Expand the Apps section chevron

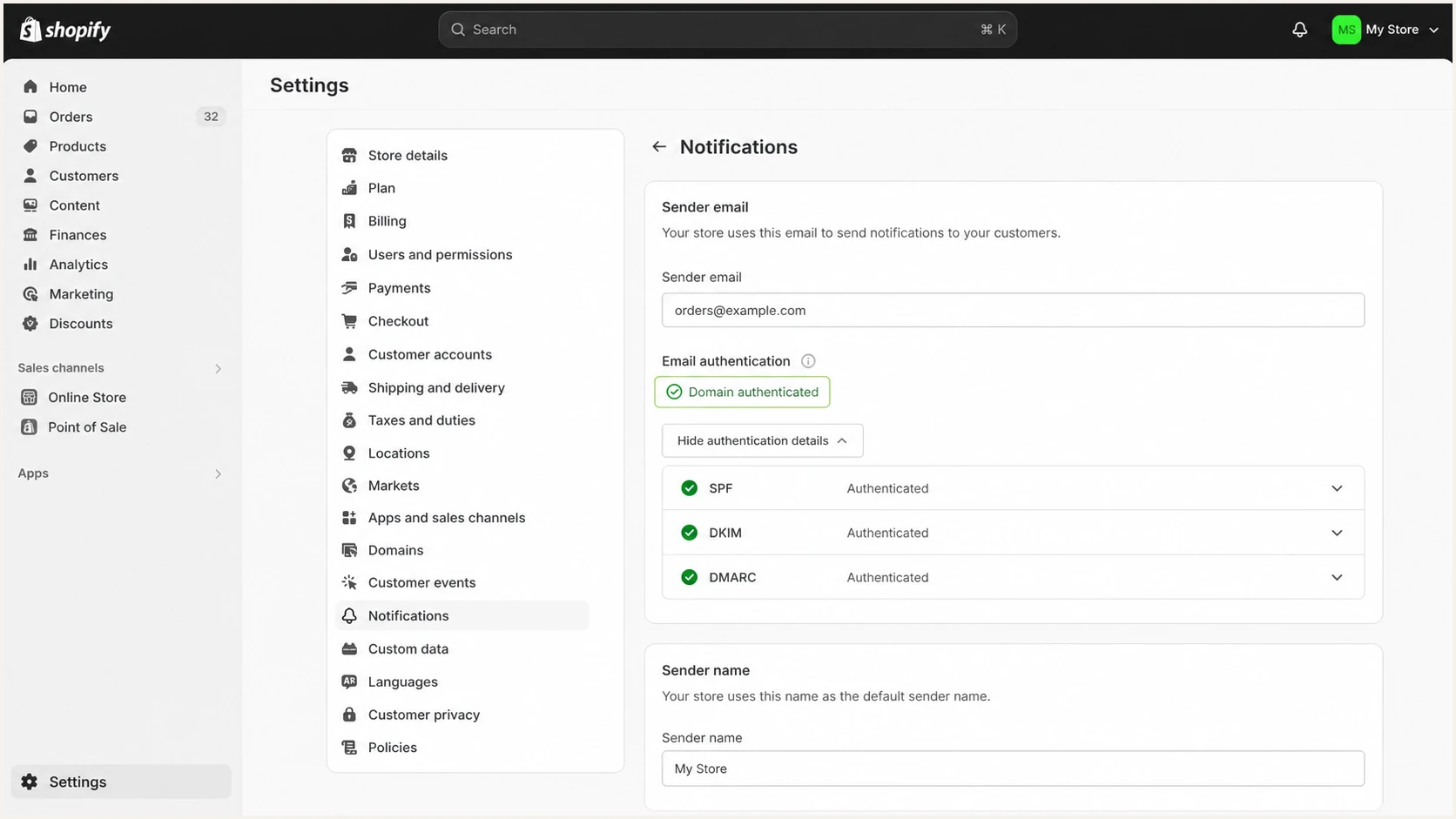coord(219,474)
